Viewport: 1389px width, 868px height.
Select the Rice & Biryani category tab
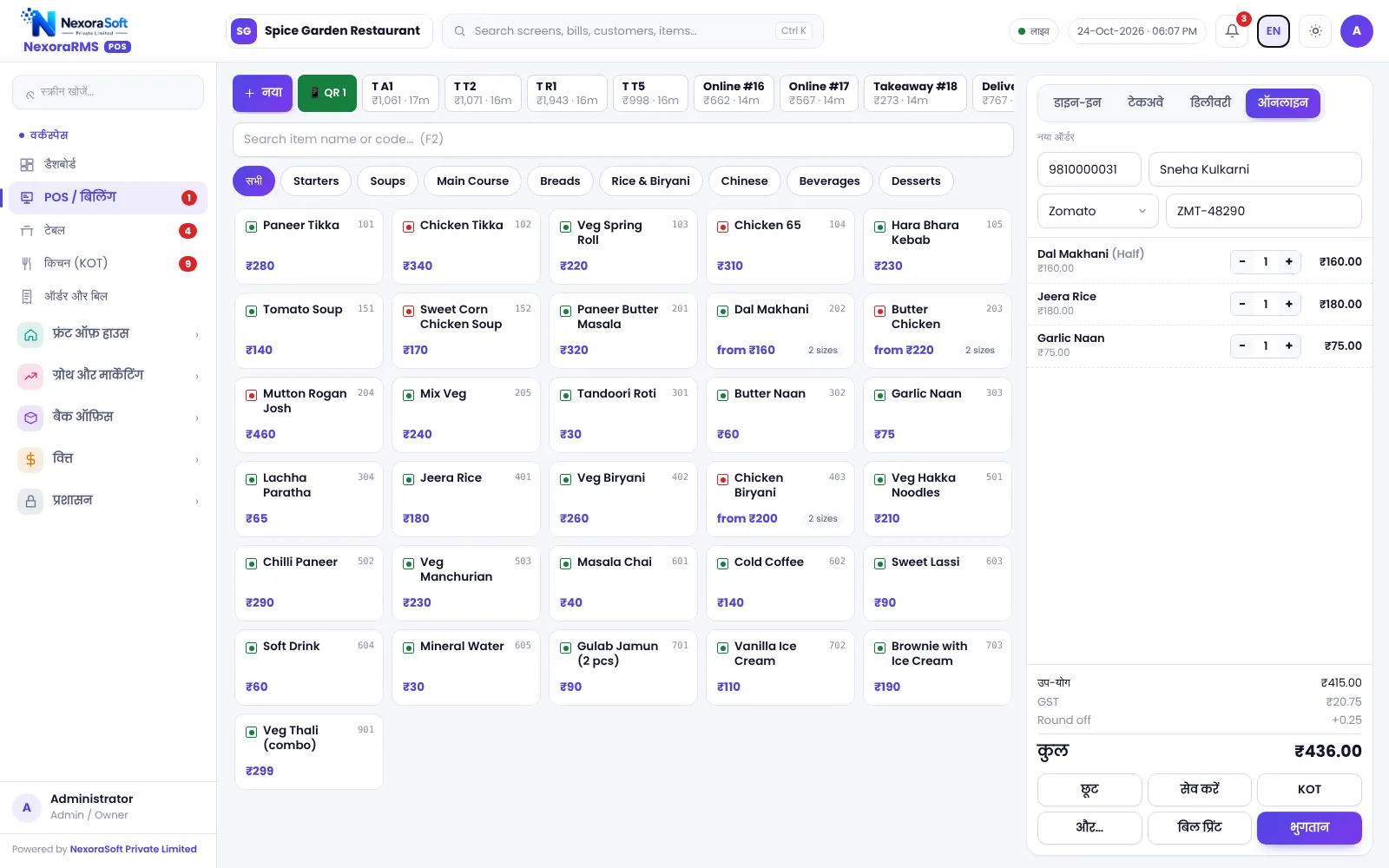[650, 181]
